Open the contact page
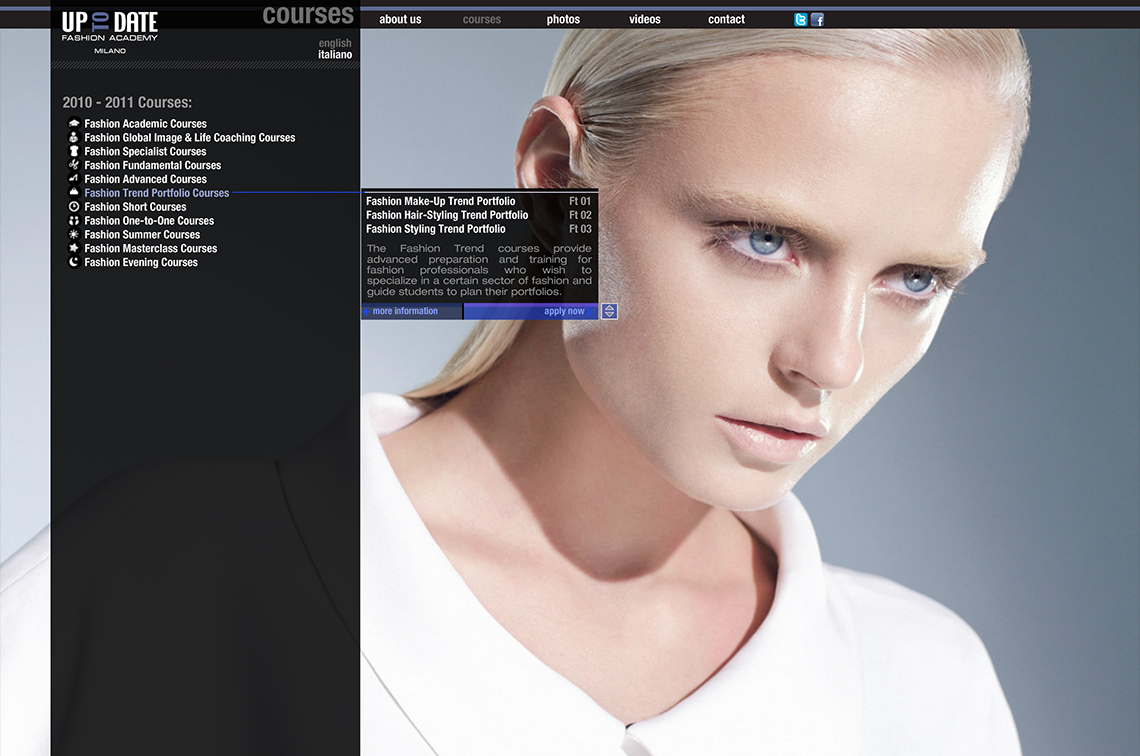This screenshot has width=1140, height=756. (x=726, y=20)
